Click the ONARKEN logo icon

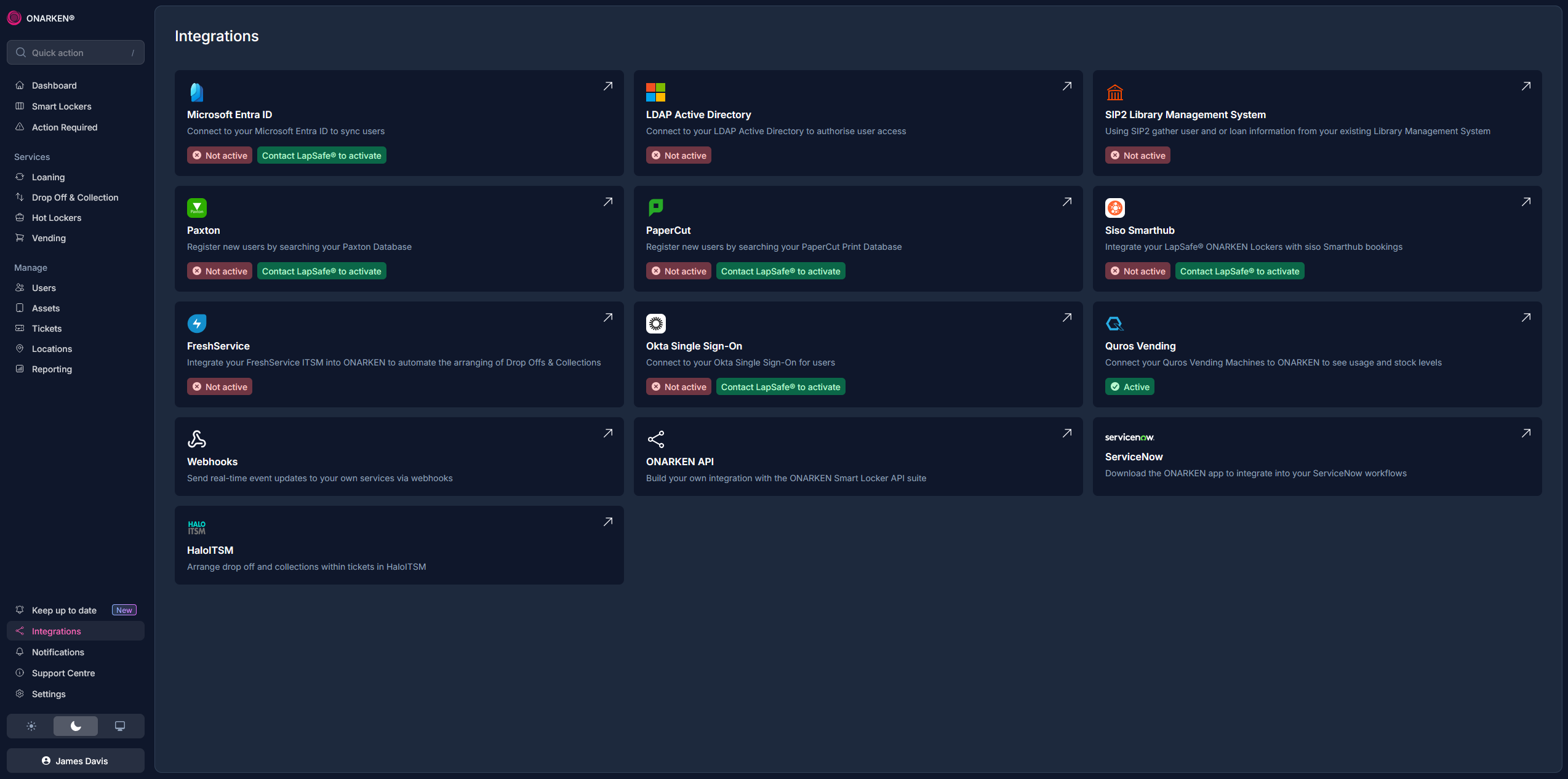(x=14, y=18)
